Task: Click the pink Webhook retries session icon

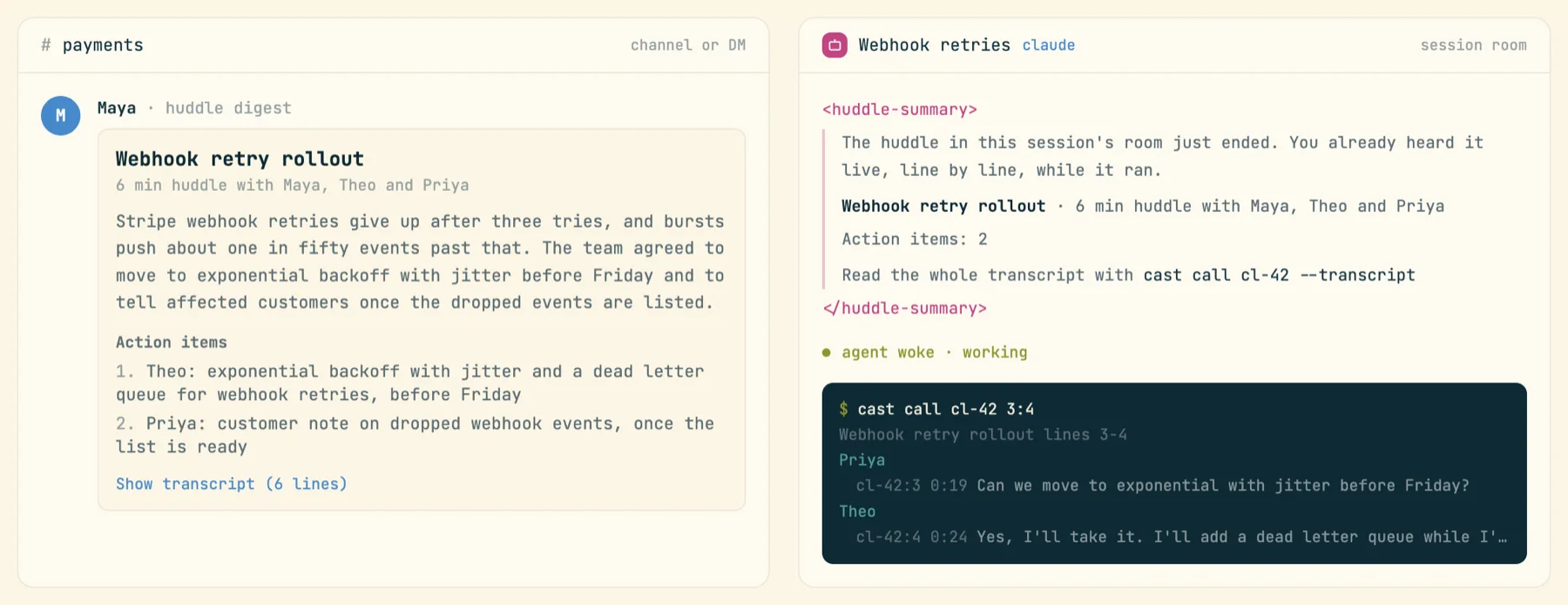Action: point(835,45)
